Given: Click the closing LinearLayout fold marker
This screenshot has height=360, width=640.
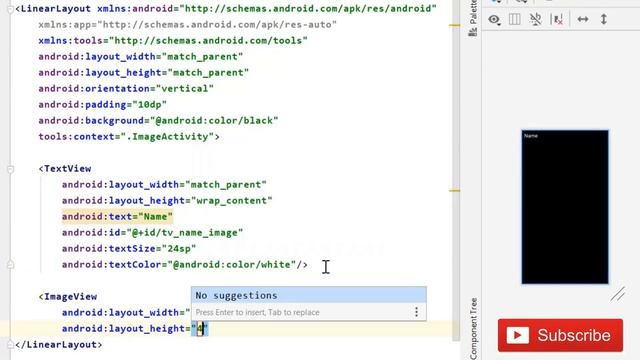Looking at the screenshot, I should click(11, 345).
